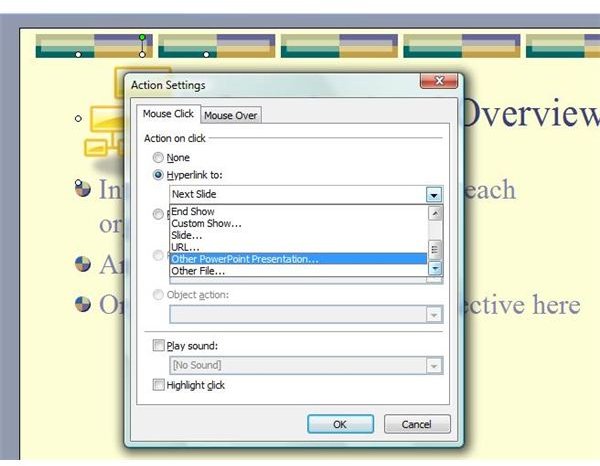The width and height of the screenshot is (600, 466).
Task: Choose Custom Show... from the list
Action: coord(298,223)
